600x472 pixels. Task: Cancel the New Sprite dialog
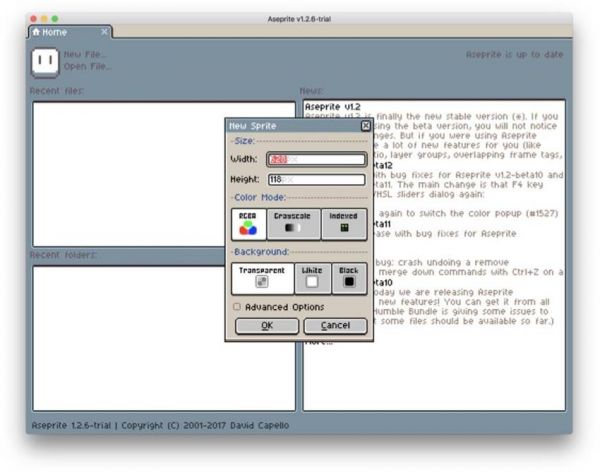point(334,326)
